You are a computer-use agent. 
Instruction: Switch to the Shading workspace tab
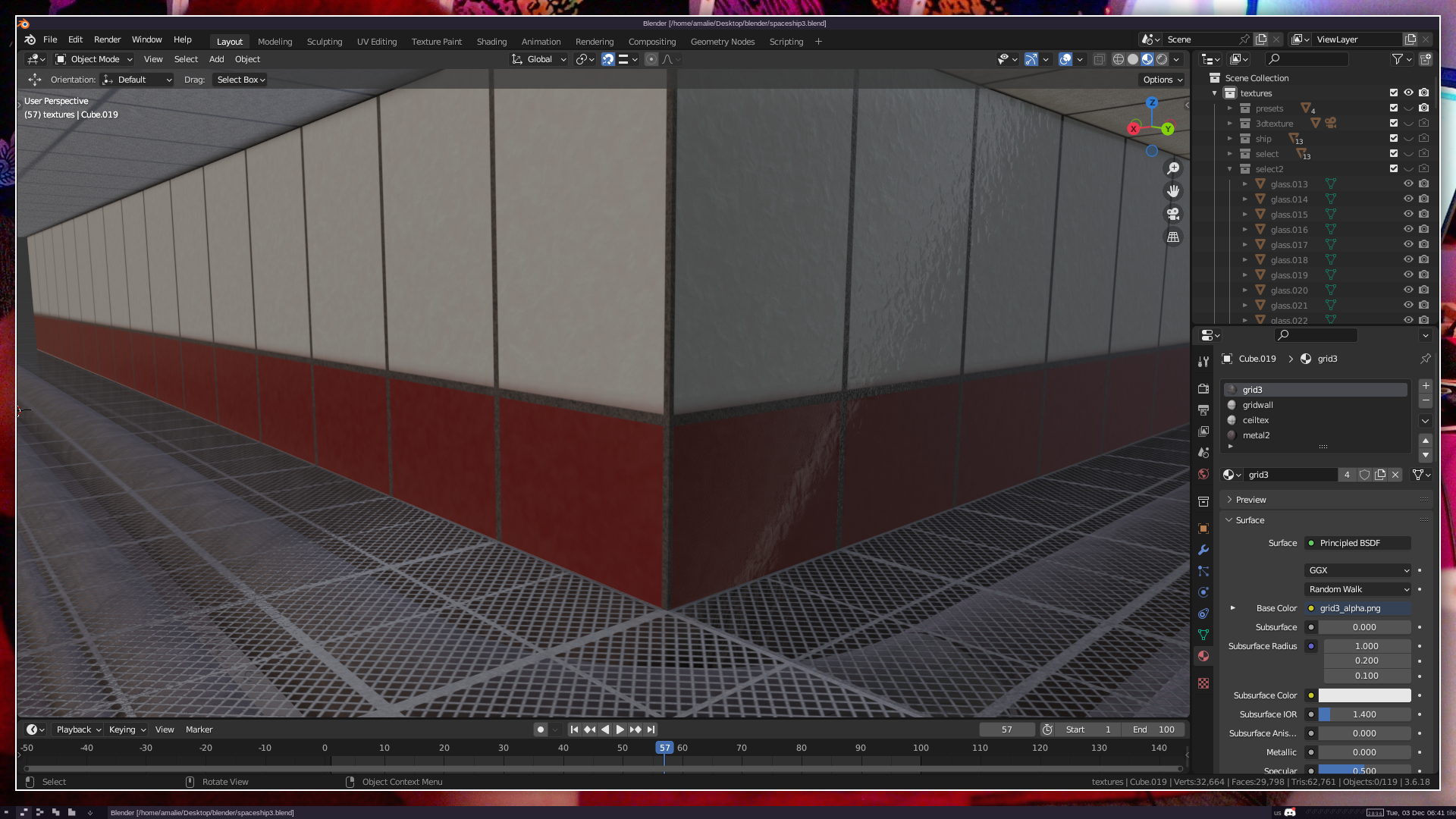pyautogui.click(x=491, y=42)
